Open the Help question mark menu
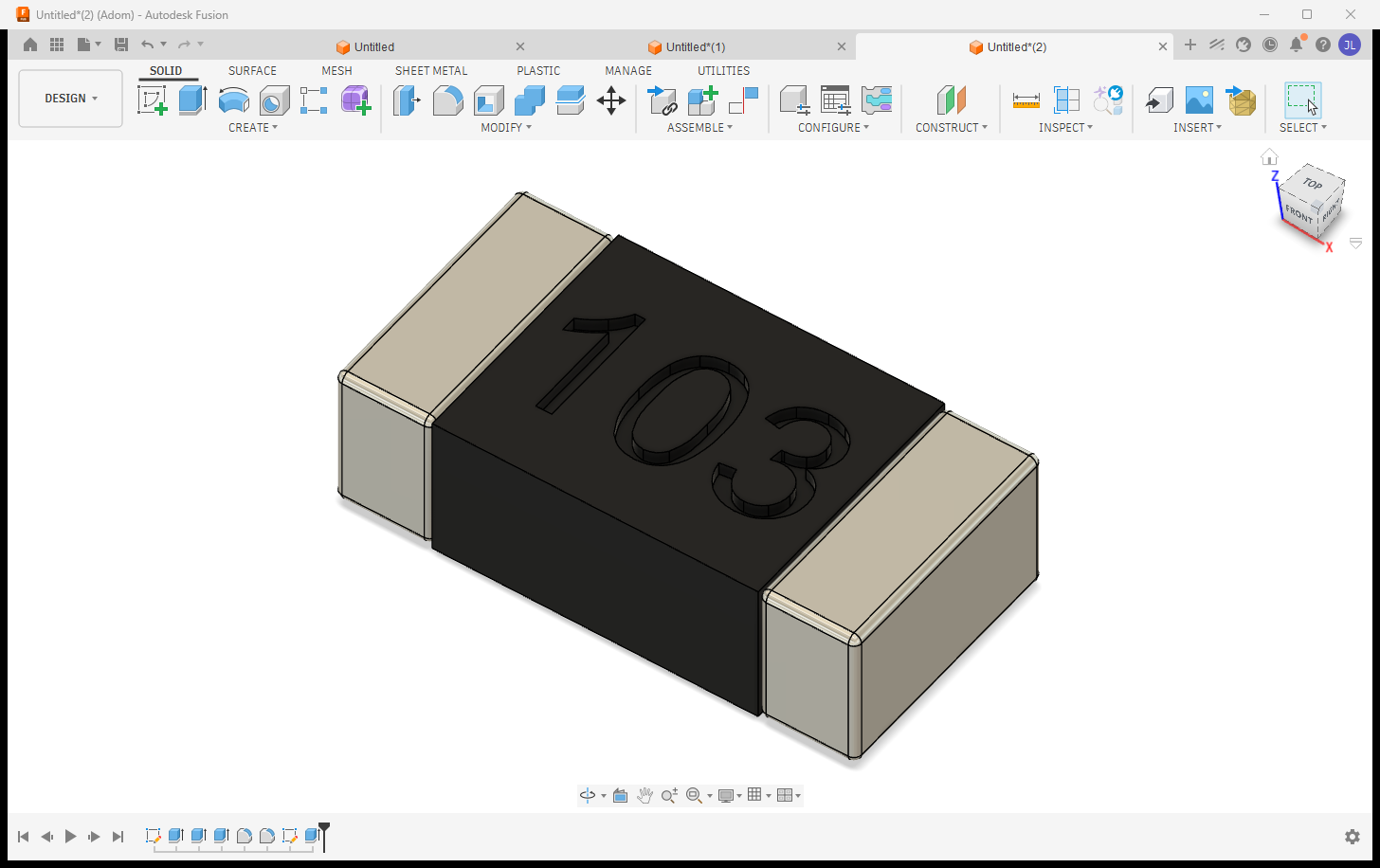The height and width of the screenshot is (868, 1380). [1323, 45]
